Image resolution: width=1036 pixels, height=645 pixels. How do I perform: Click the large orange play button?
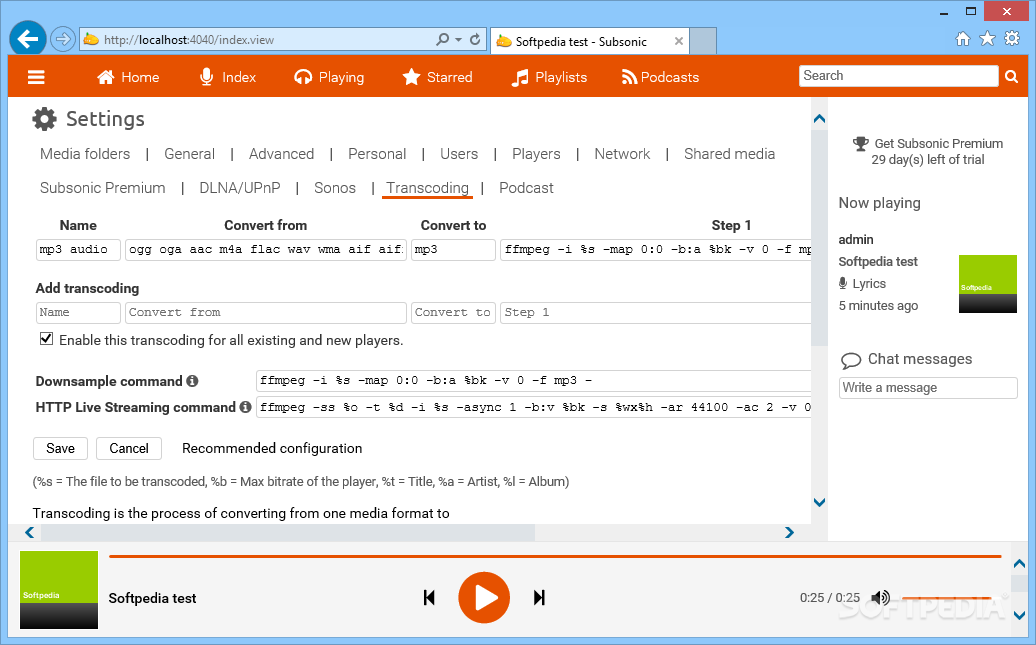click(x=484, y=597)
